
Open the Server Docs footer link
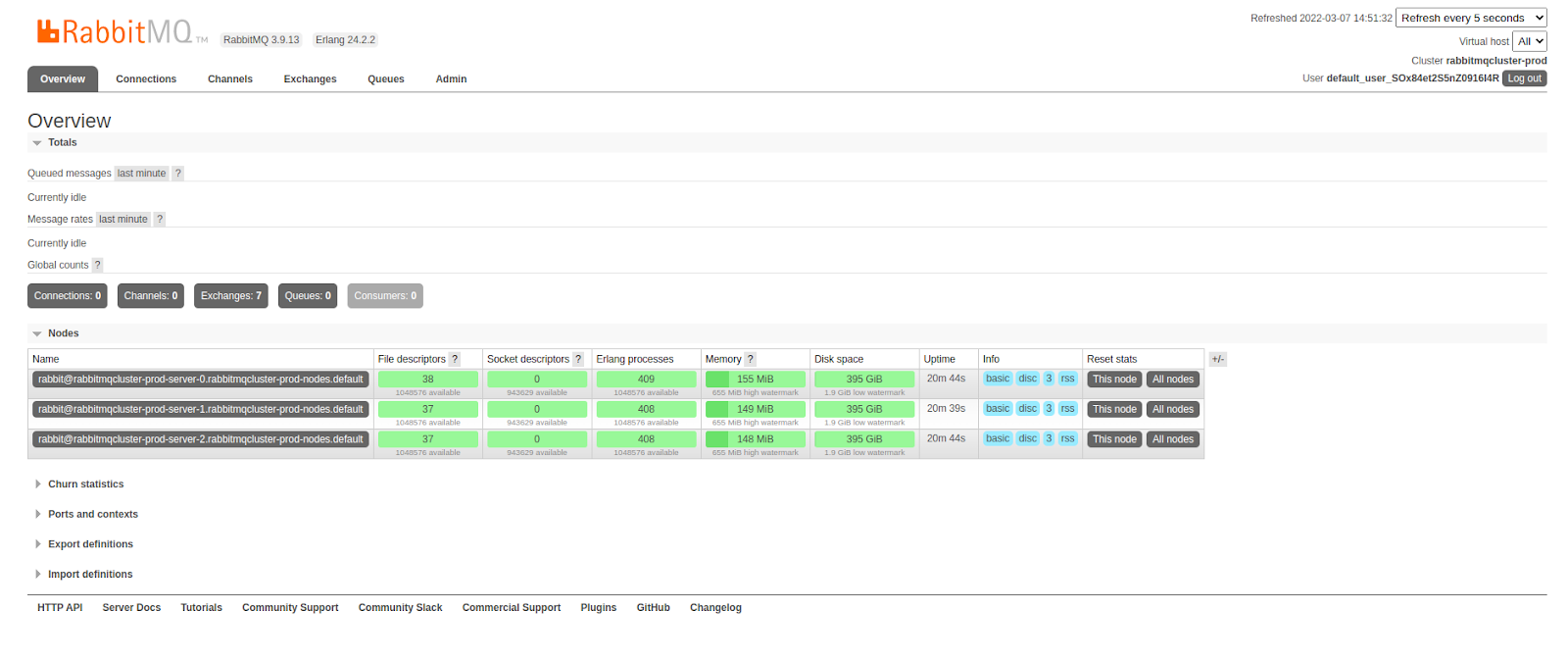pyautogui.click(x=131, y=608)
